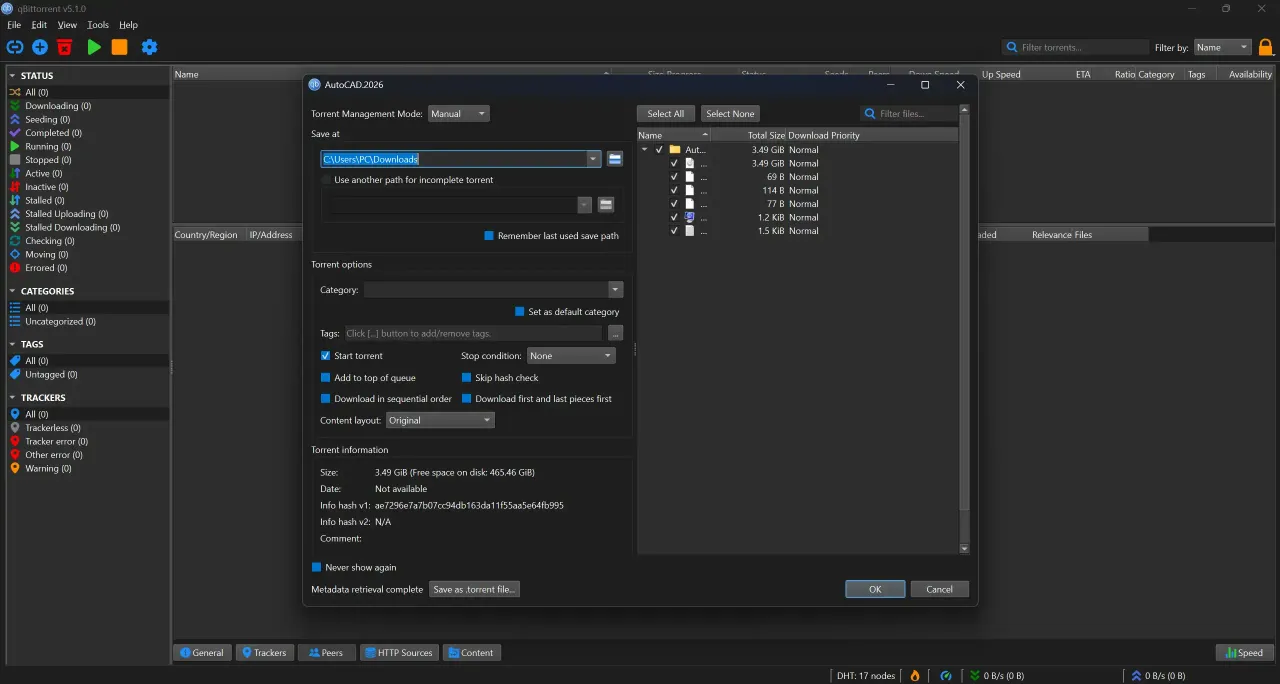The image size is (1280, 684).
Task: Click the Add Torrent Link toolbar icon
Action: click(15, 47)
